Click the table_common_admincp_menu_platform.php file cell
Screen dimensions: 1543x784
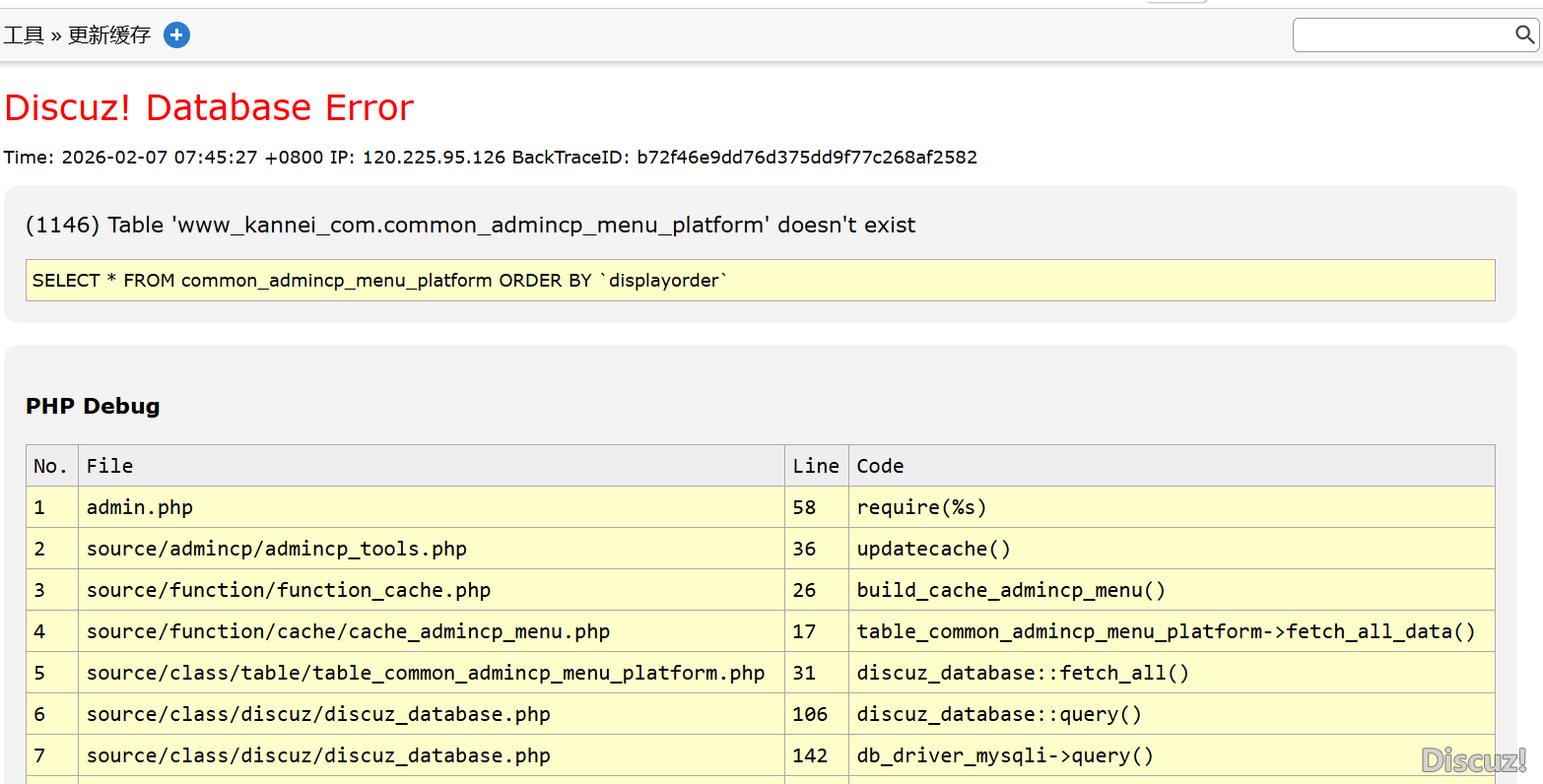pos(426,674)
